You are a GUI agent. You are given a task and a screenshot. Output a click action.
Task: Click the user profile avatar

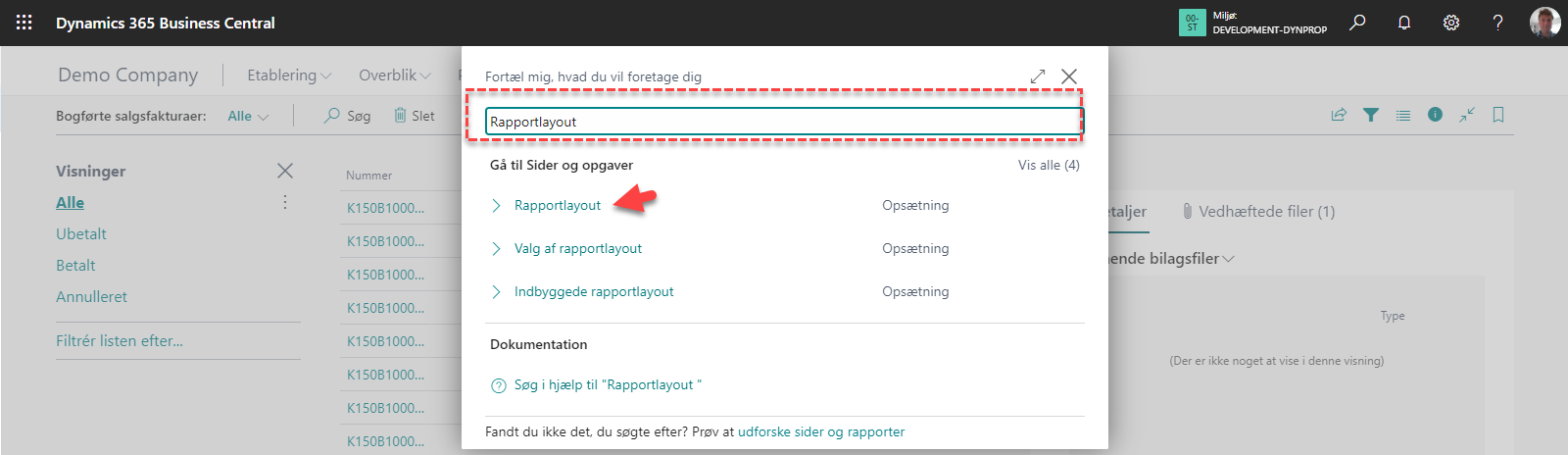pos(1544,22)
